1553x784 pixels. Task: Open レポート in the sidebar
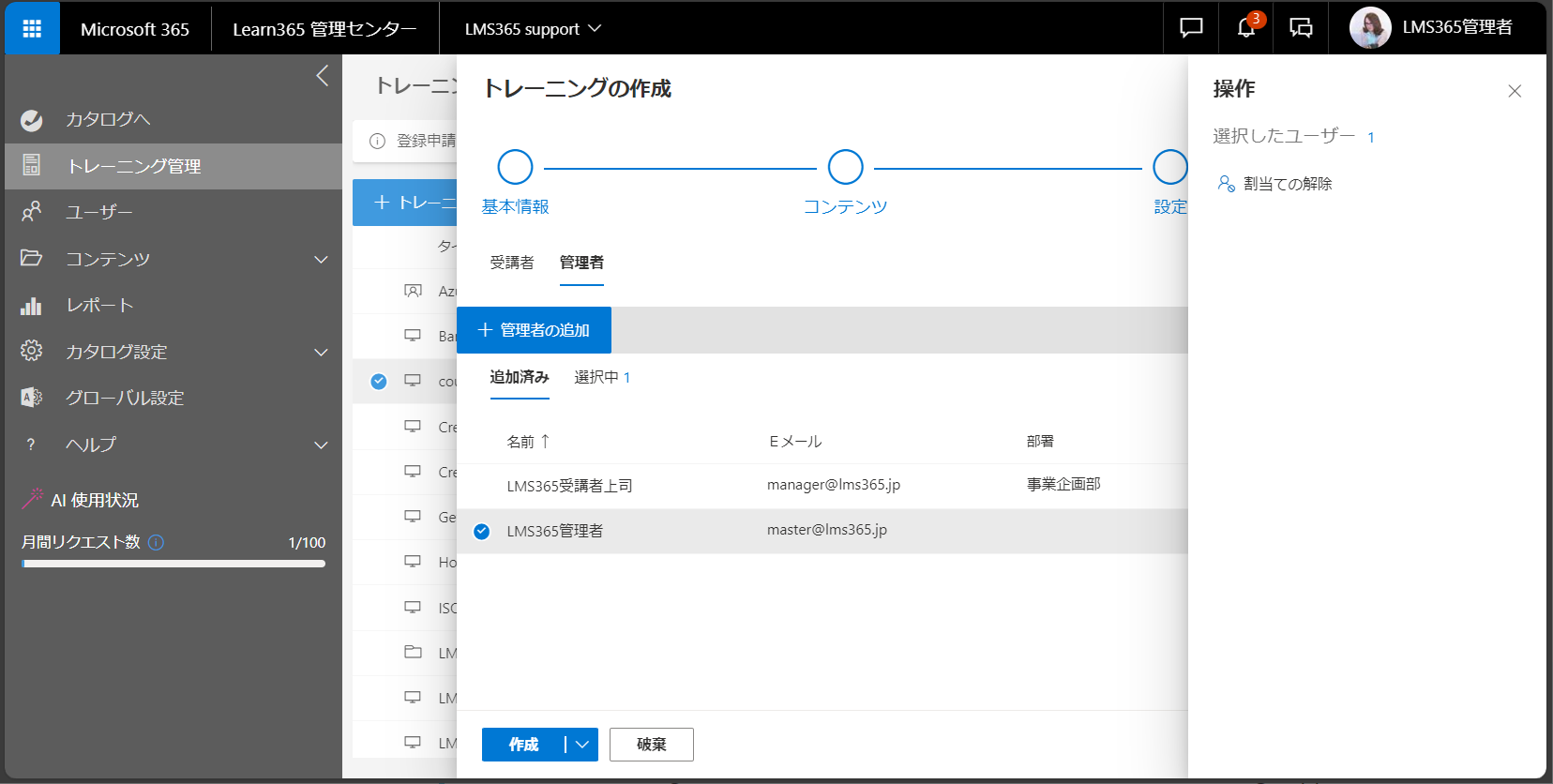[173, 305]
